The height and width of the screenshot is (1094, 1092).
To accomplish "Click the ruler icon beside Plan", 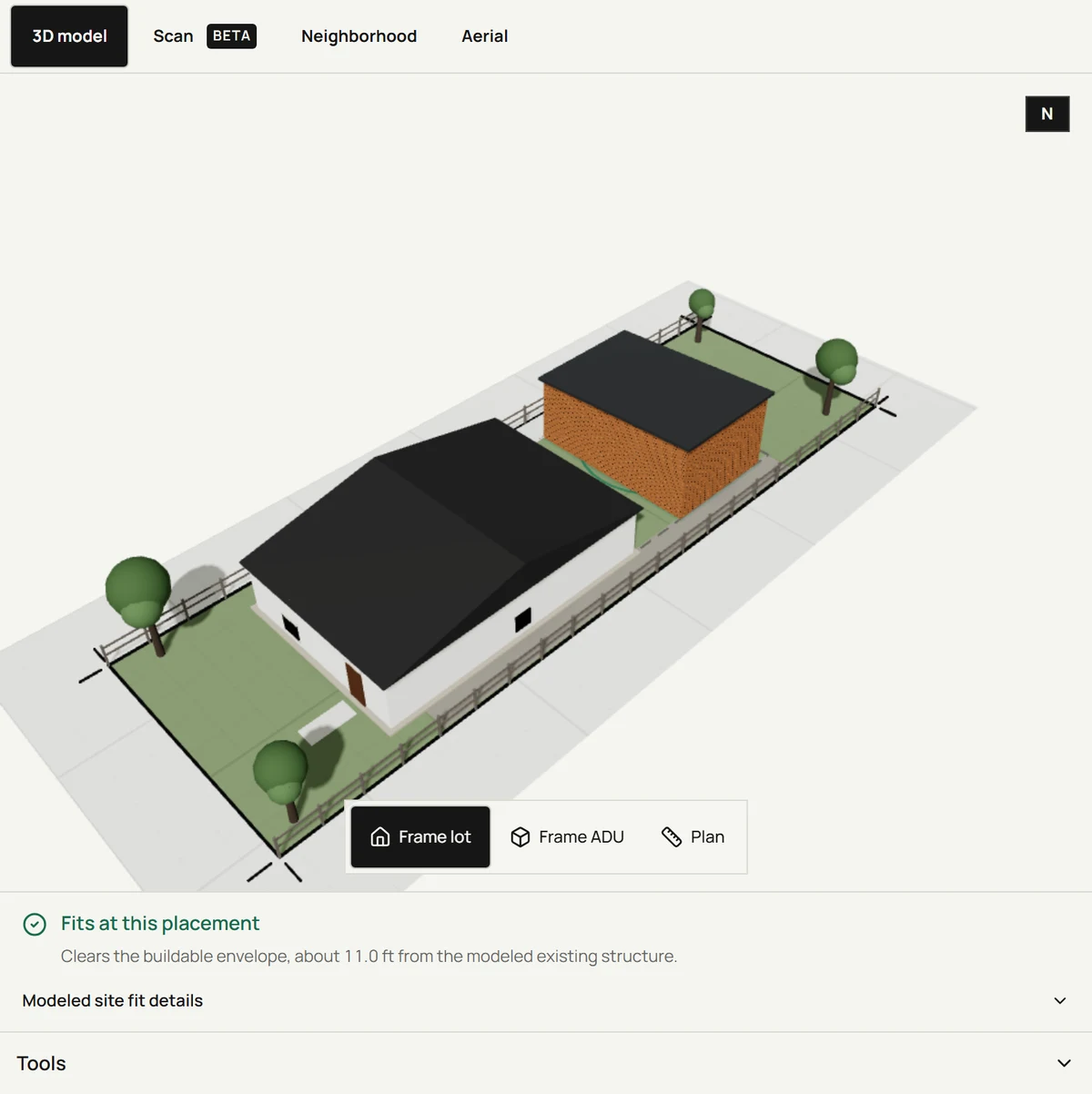I will tap(672, 836).
